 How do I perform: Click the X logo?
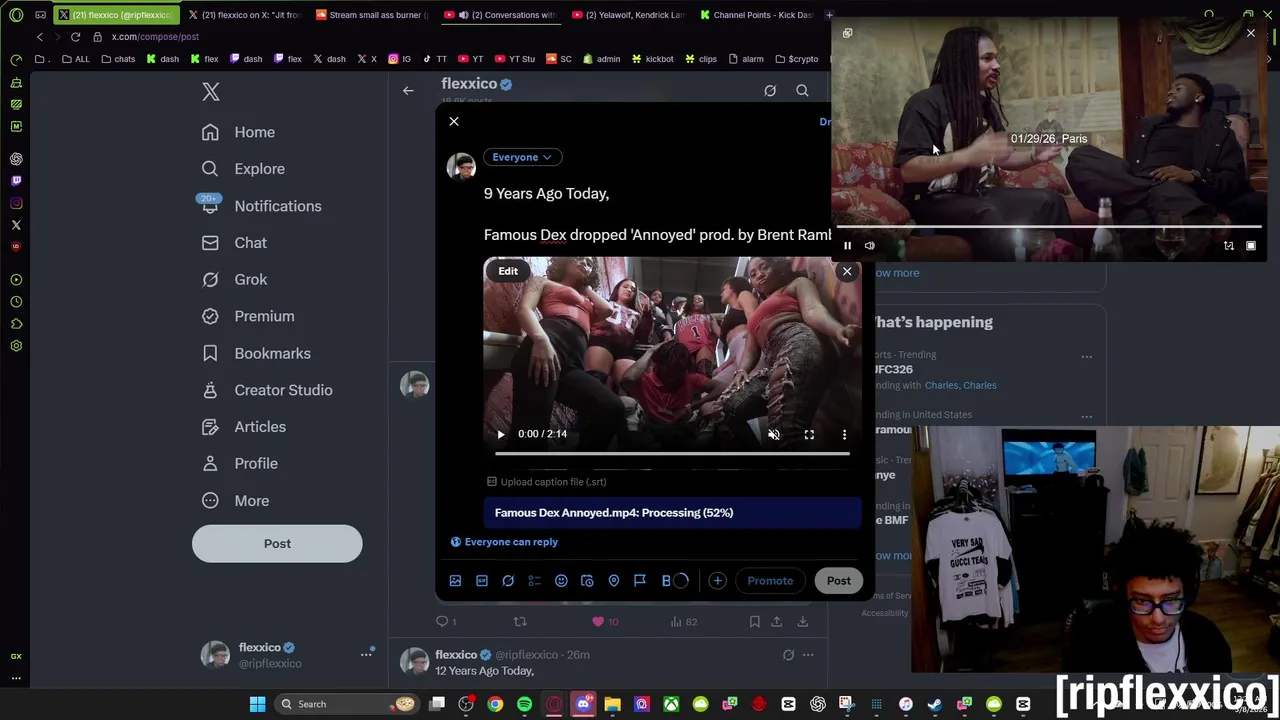(211, 92)
